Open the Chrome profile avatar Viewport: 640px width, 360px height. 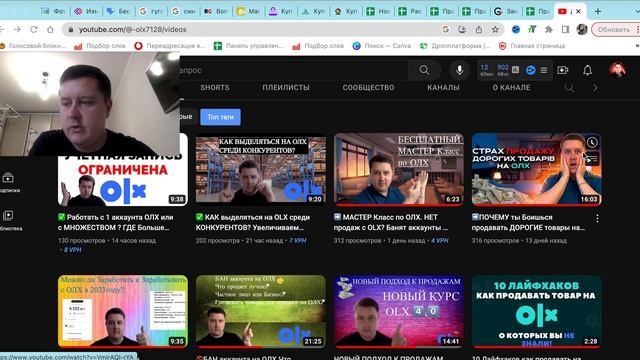tap(582, 29)
